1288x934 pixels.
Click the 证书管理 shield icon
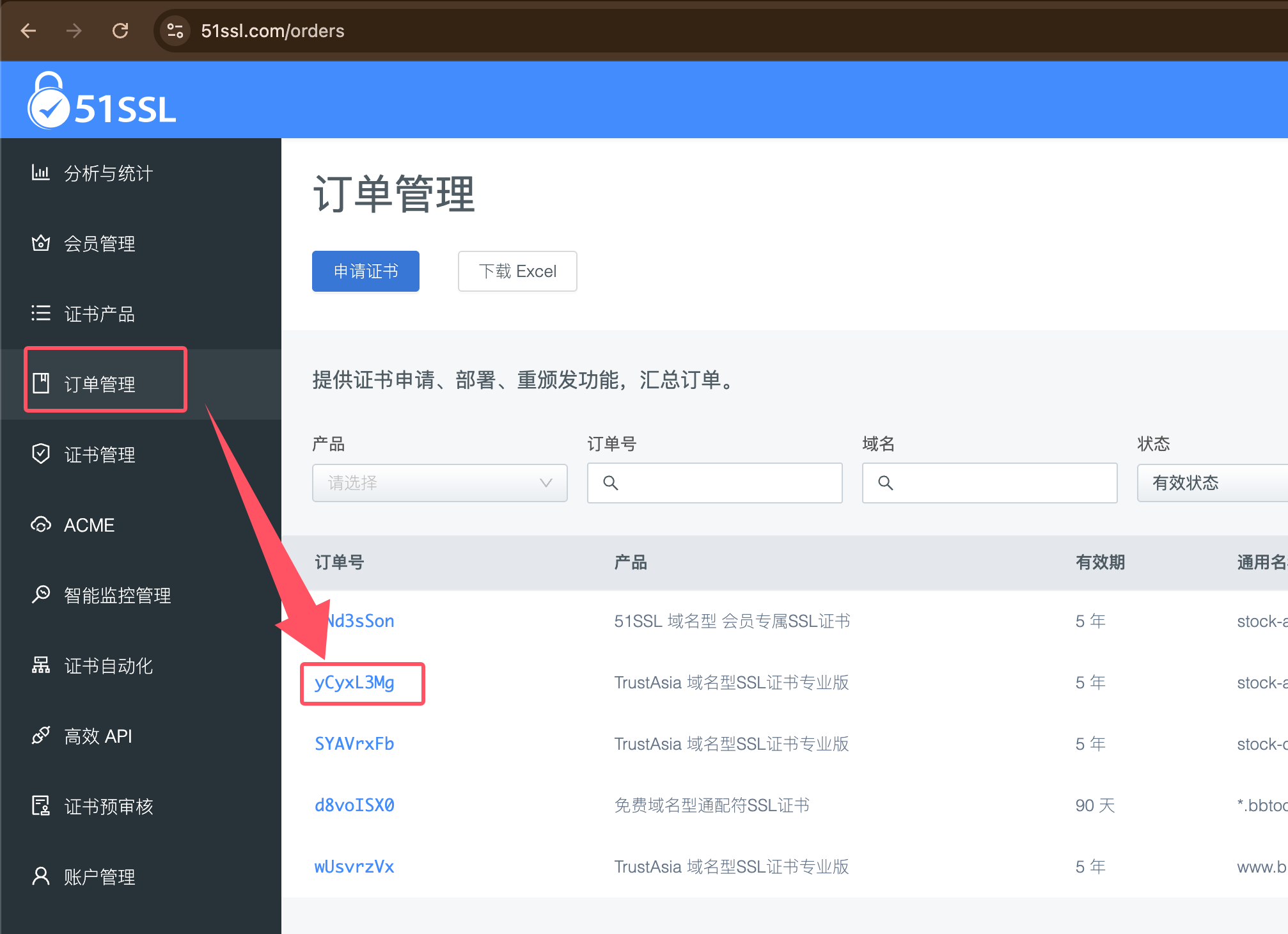[41, 454]
